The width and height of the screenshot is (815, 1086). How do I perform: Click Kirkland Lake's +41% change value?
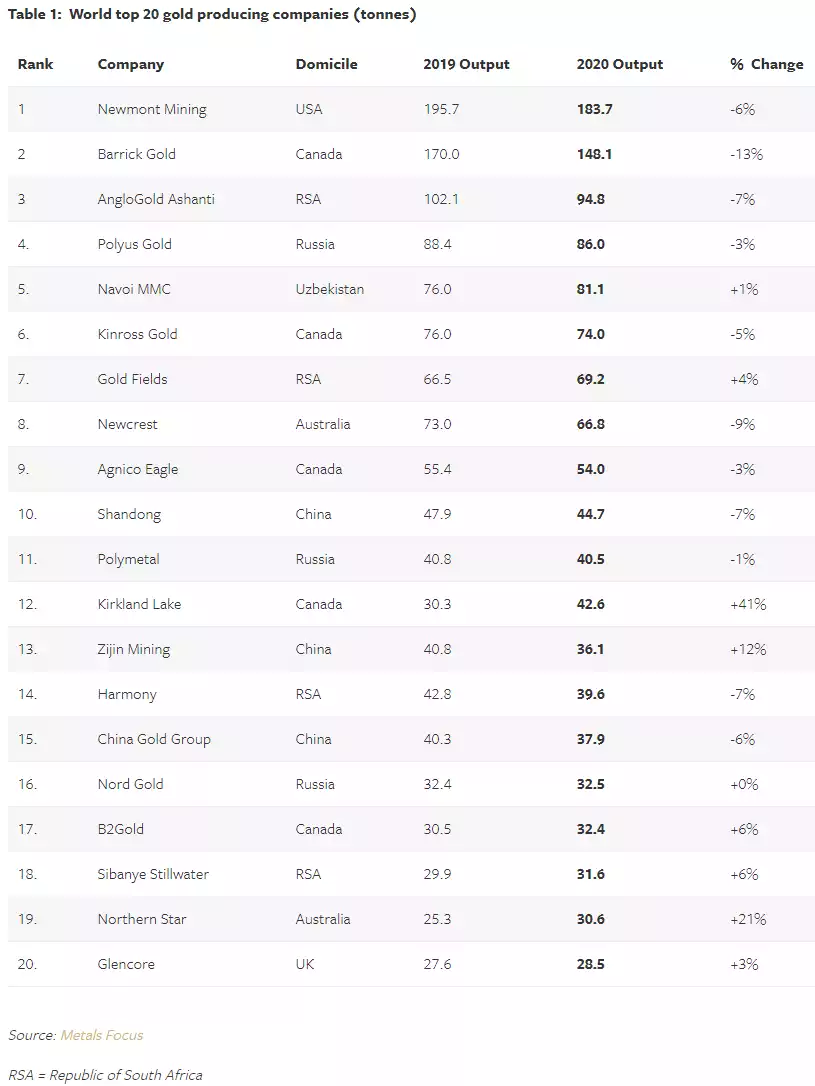748,604
